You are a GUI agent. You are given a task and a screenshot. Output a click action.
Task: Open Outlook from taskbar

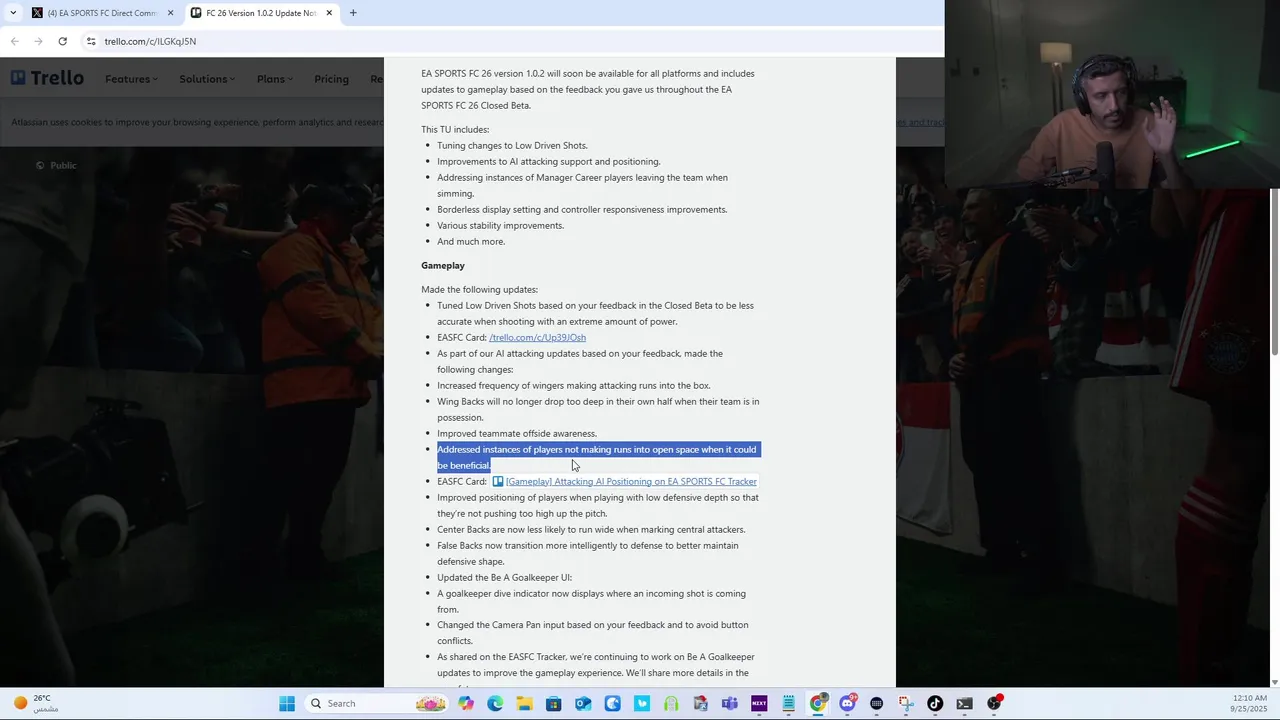click(583, 703)
